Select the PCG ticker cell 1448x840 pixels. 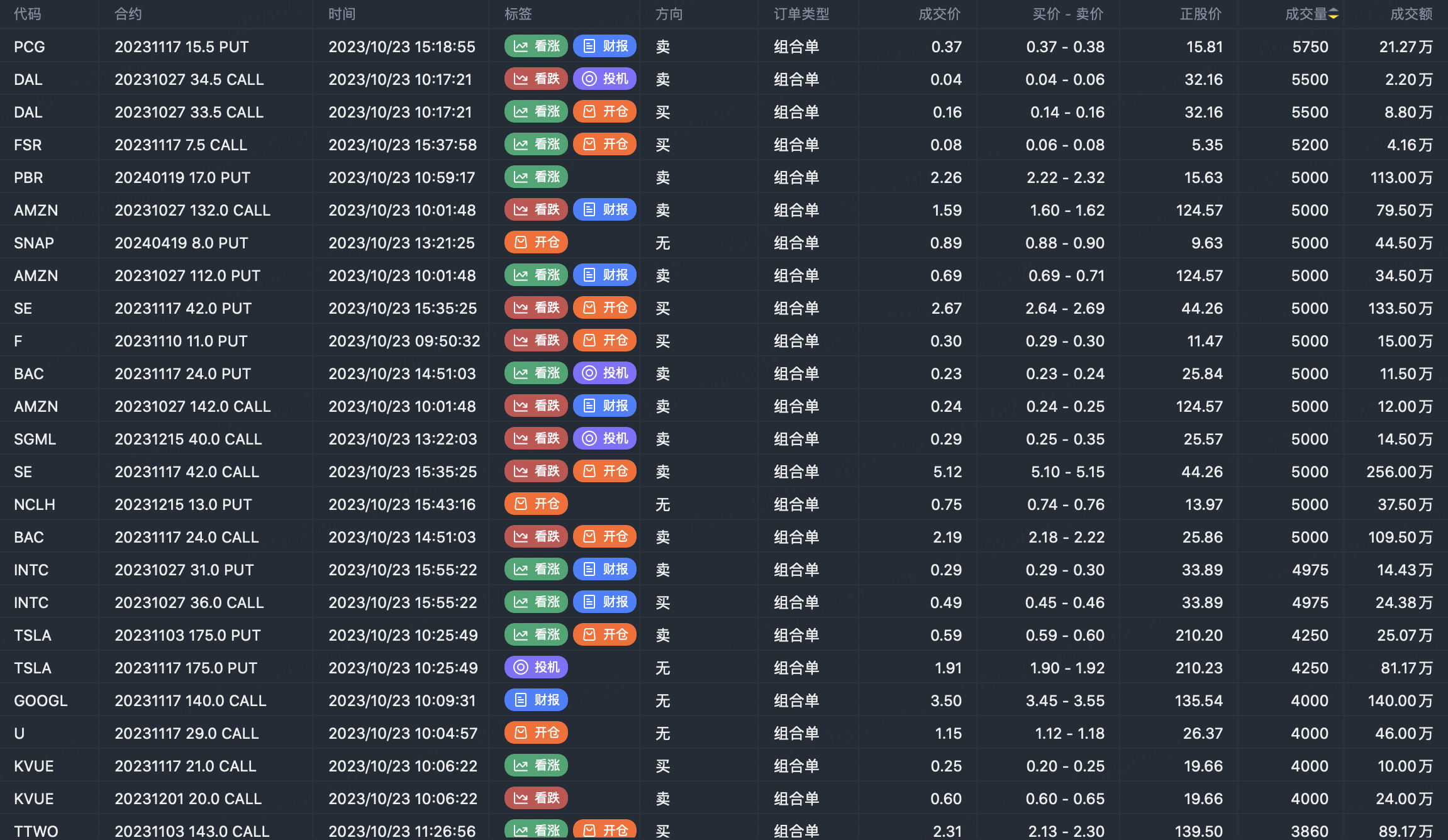(x=30, y=47)
